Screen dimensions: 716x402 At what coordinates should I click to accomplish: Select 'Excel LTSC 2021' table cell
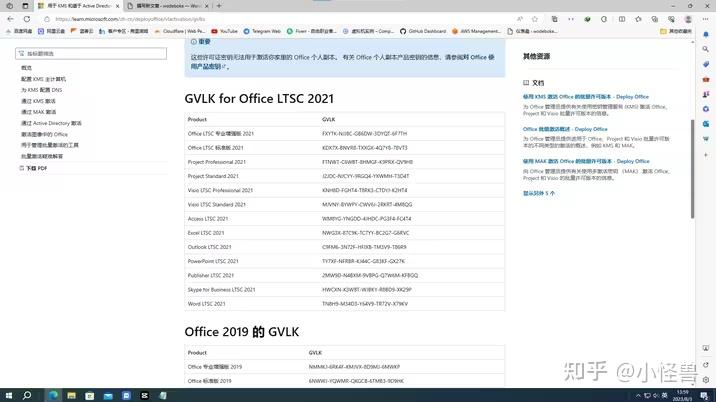click(206, 233)
